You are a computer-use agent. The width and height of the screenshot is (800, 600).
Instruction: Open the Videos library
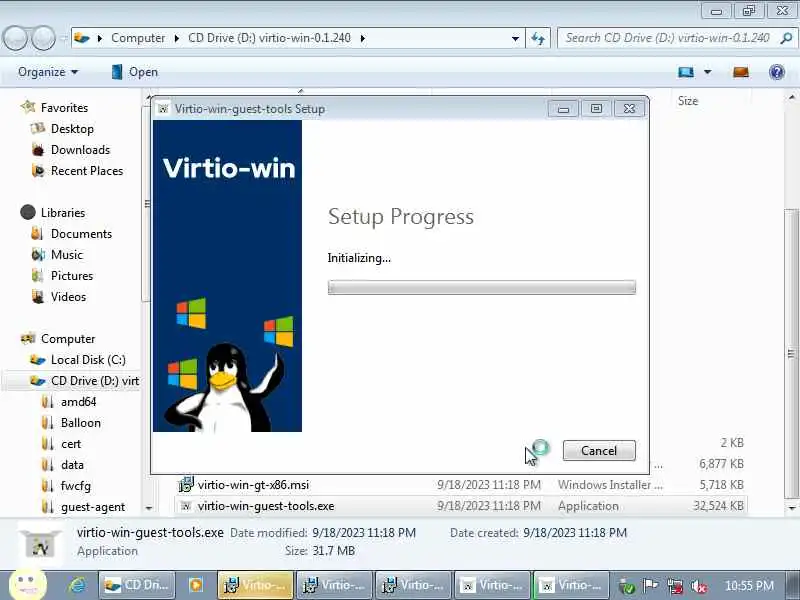click(68, 296)
